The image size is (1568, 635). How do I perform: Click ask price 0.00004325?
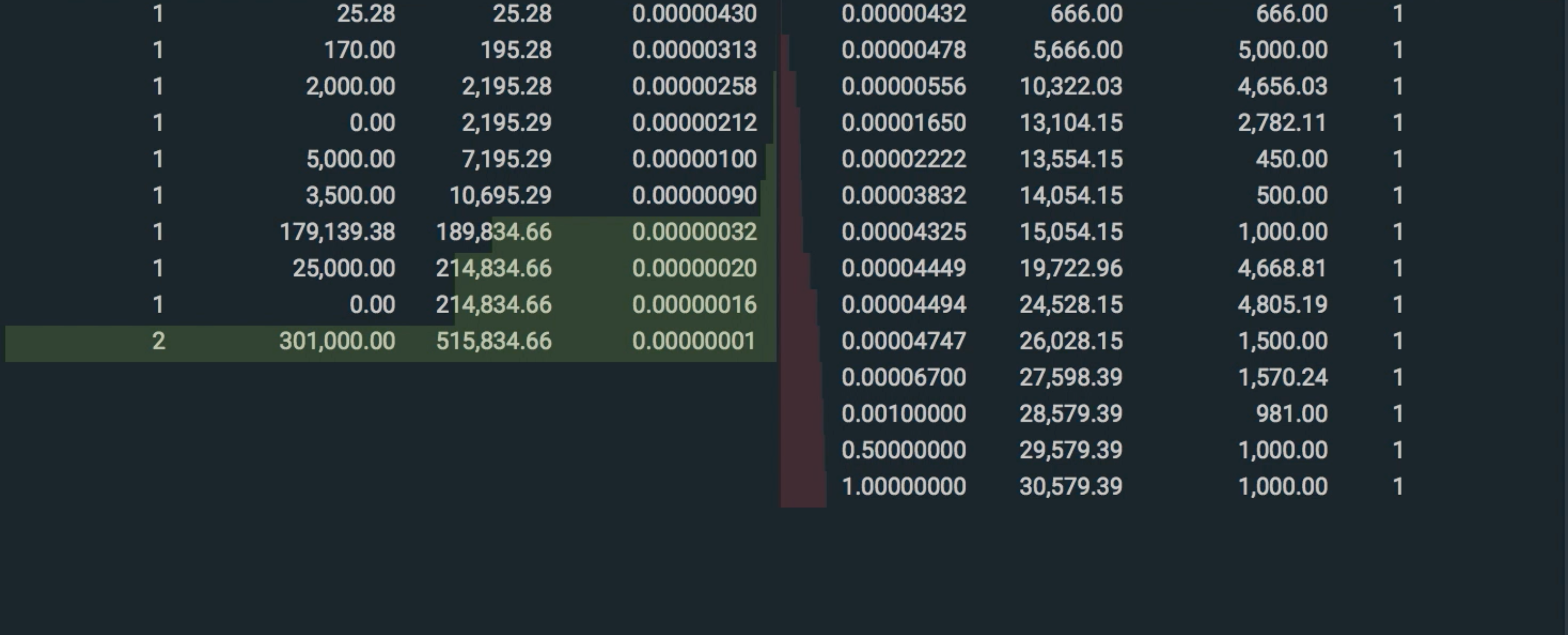tap(903, 232)
